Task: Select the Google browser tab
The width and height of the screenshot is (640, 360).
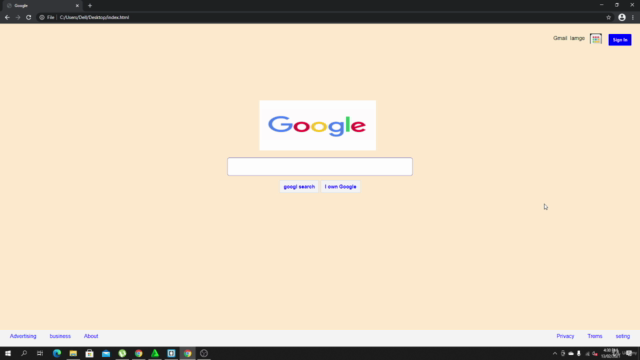Action: 41,6
